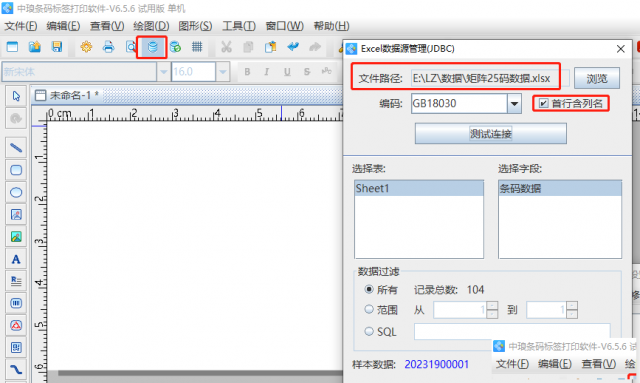
Task: Toggle strikethrough S button
Action: (307, 72)
